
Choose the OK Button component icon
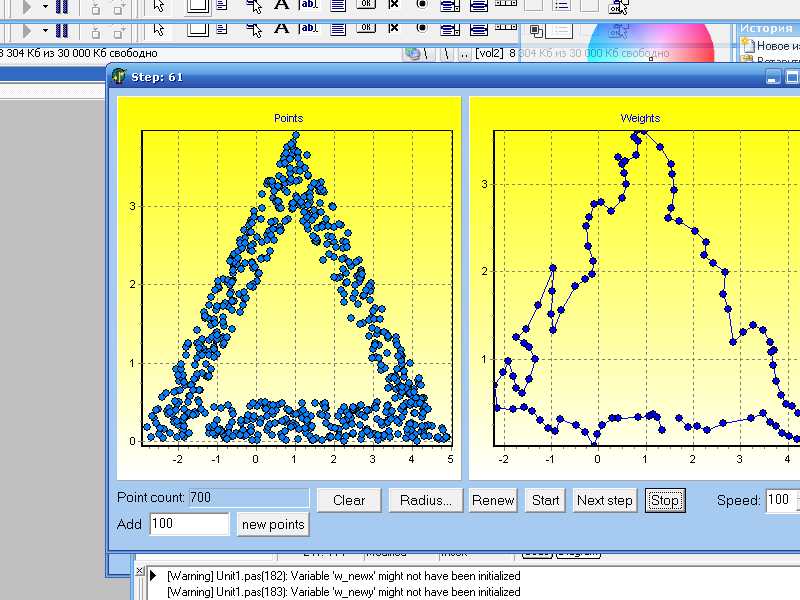365,28
